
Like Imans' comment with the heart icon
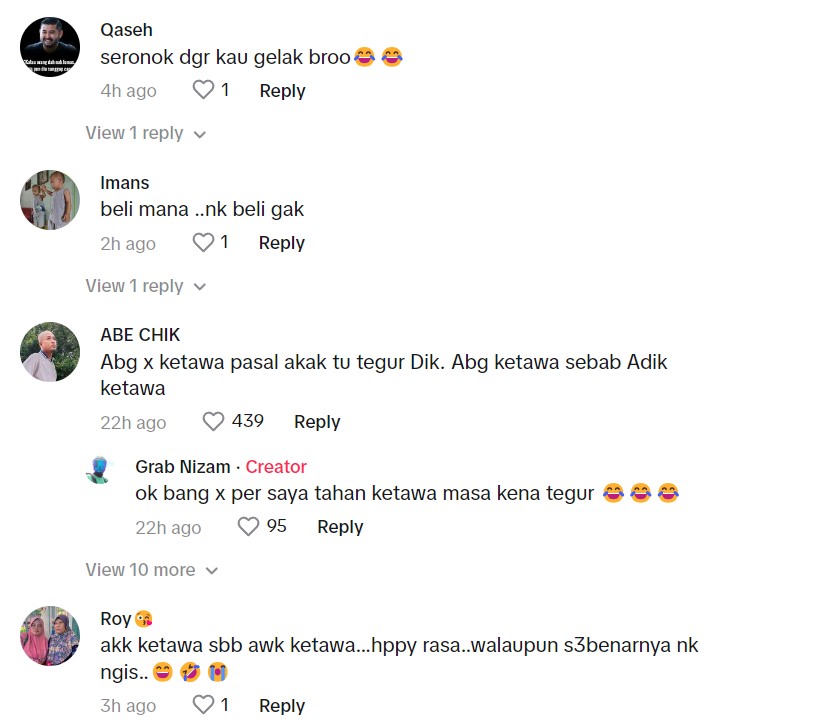pyautogui.click(x=203, y=242)
